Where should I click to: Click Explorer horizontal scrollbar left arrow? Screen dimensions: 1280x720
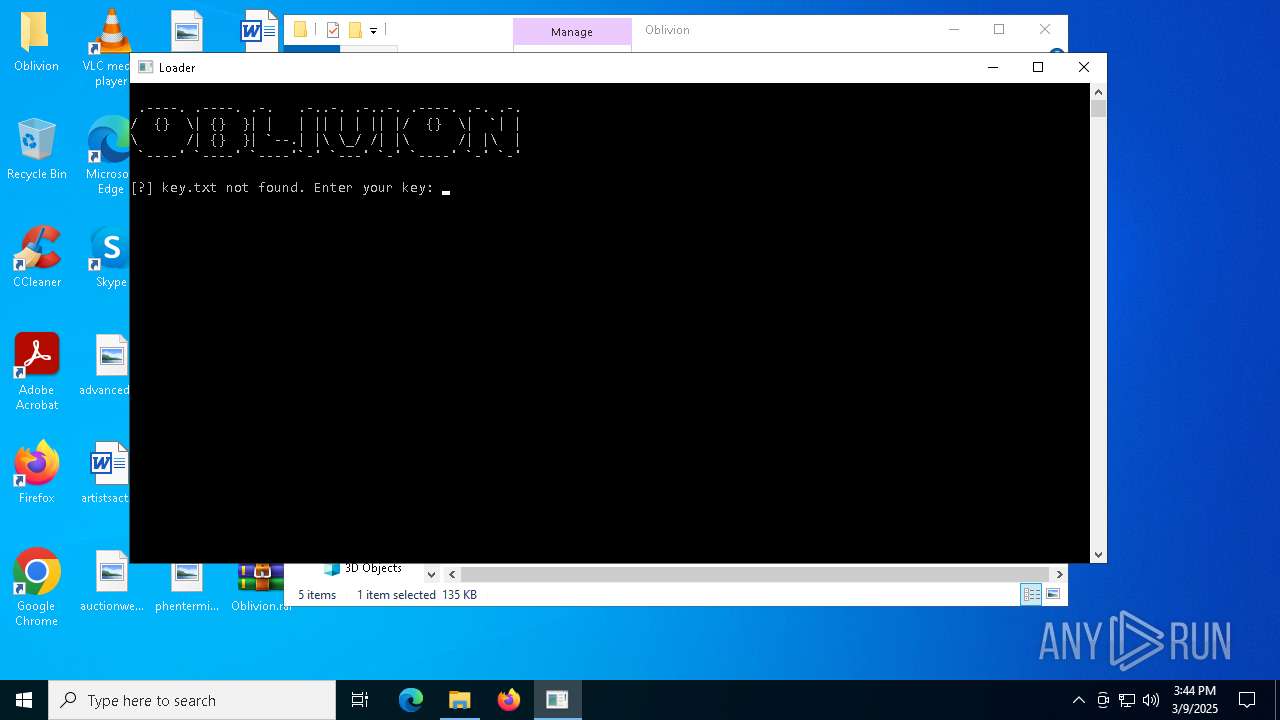click(x=452, y=574)
